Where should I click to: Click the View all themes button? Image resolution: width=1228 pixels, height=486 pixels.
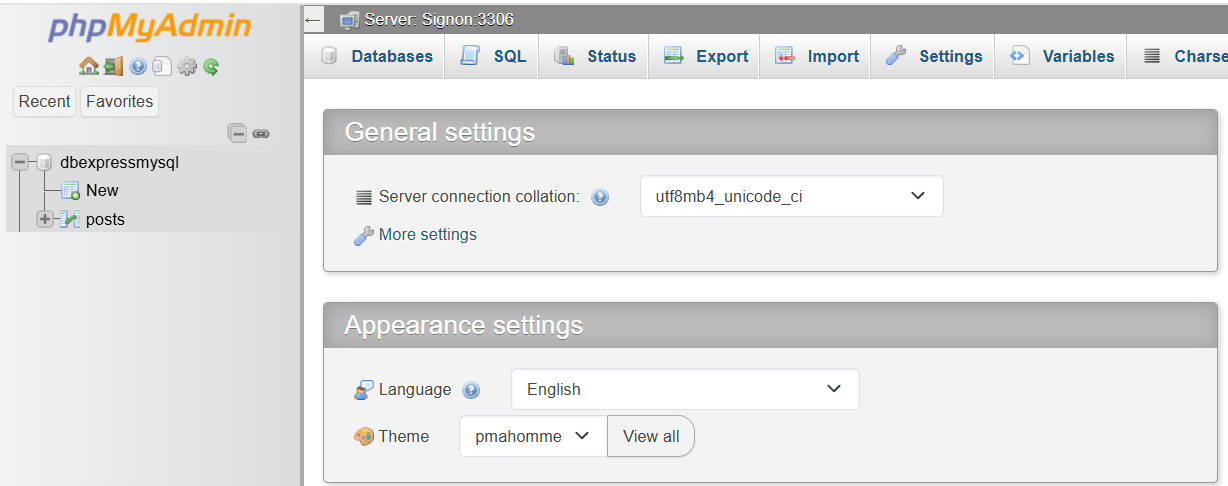coord(651,436)
